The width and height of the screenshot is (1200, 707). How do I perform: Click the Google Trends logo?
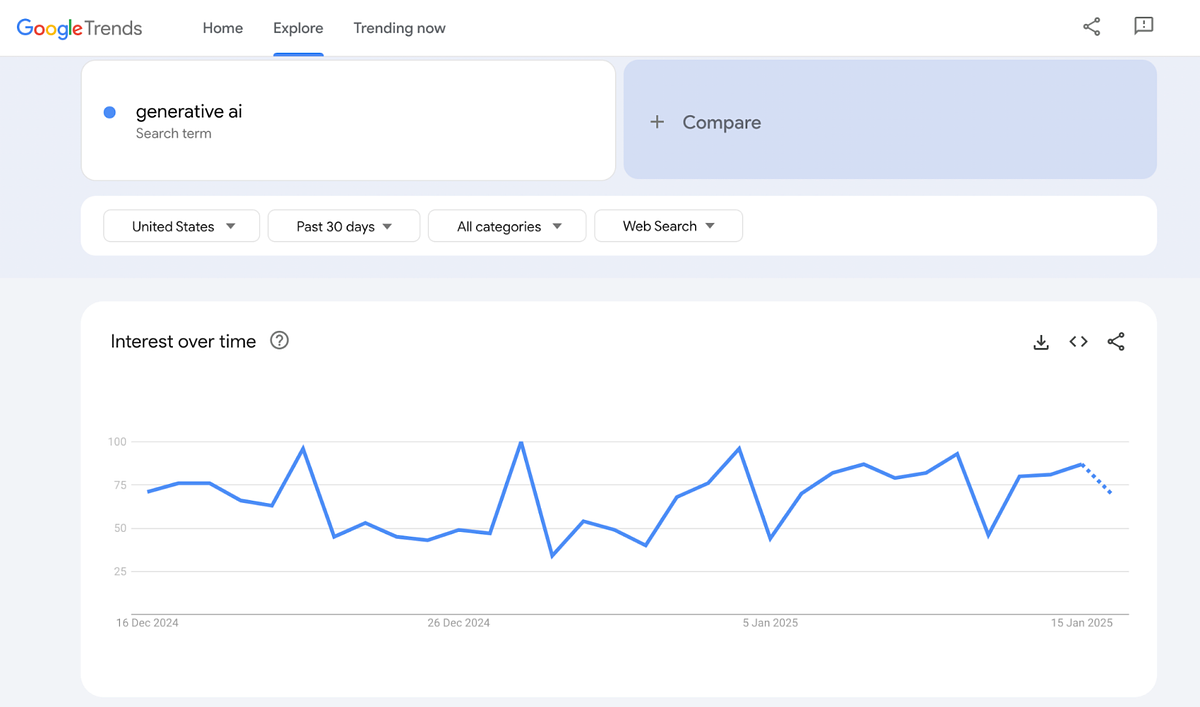pyautogui.click(x=80, y=28)
